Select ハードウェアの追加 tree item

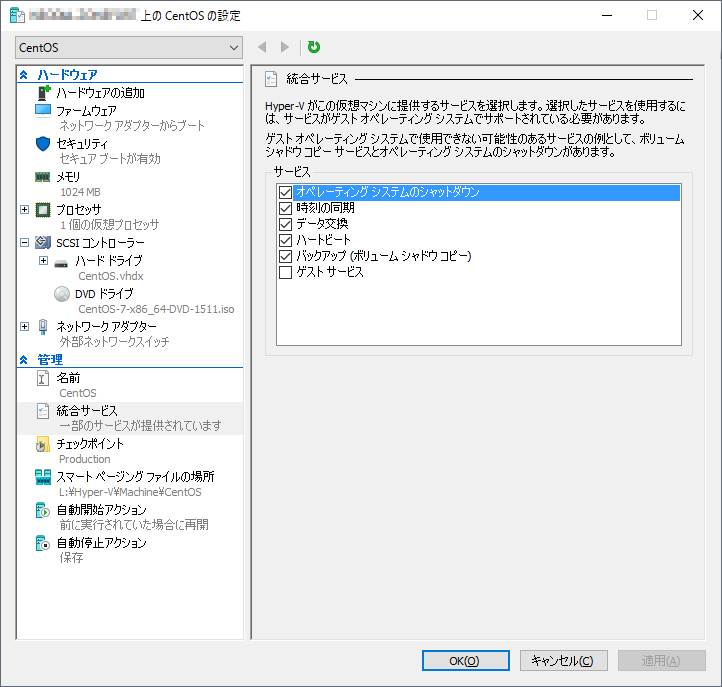(100, 93)
